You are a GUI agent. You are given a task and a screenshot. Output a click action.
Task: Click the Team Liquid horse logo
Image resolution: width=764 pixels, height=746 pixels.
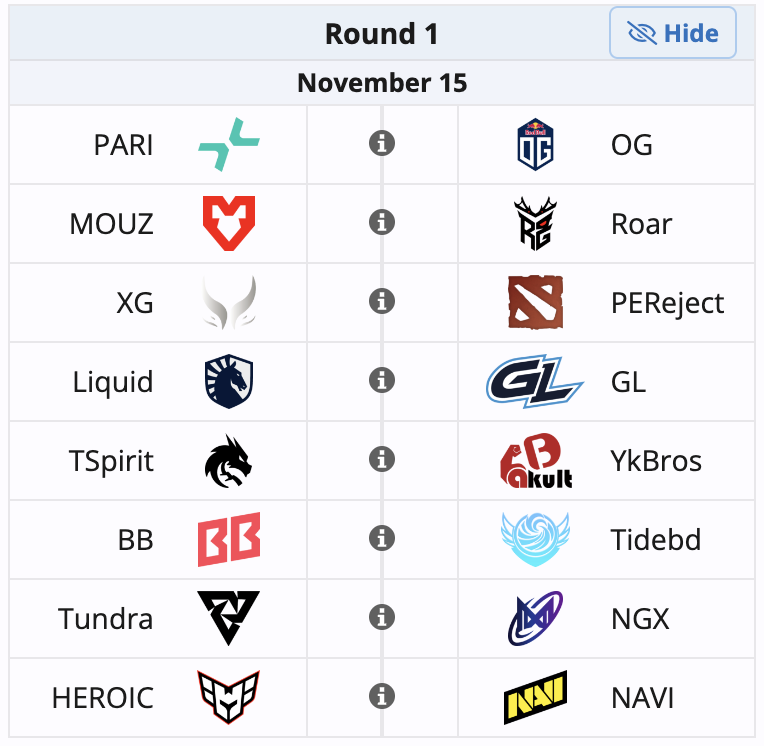(228, 381)
